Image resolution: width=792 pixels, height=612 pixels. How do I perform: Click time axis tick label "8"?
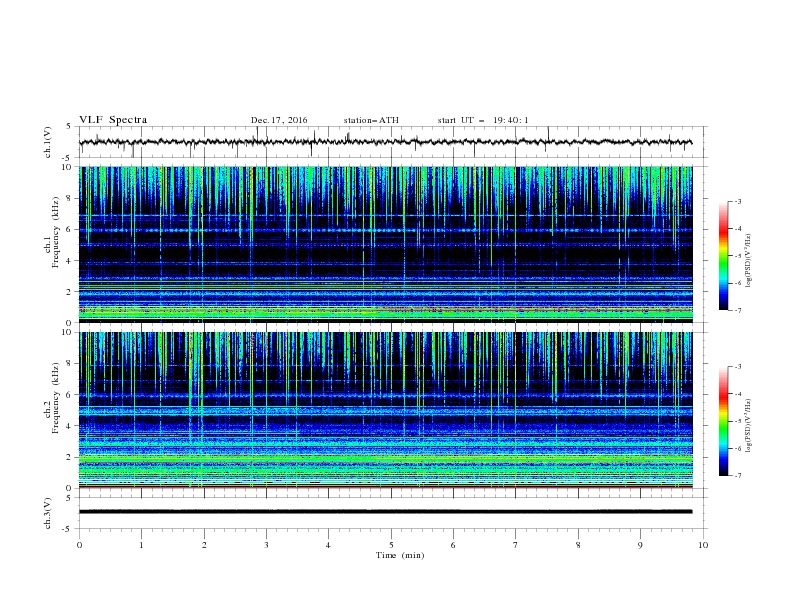coord(578,545)
